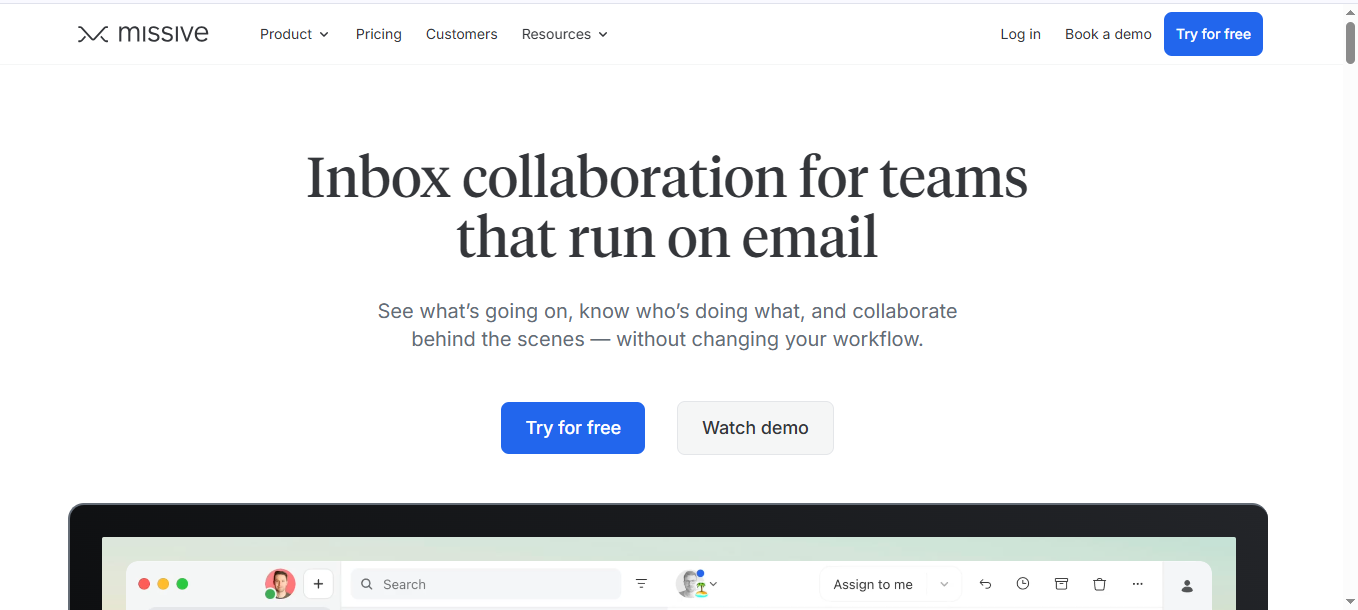Image resolution: width=1358 pixels, height=610 pixels.
Task: Click the user avatar next to the plus button
Action: click(280, 583)
